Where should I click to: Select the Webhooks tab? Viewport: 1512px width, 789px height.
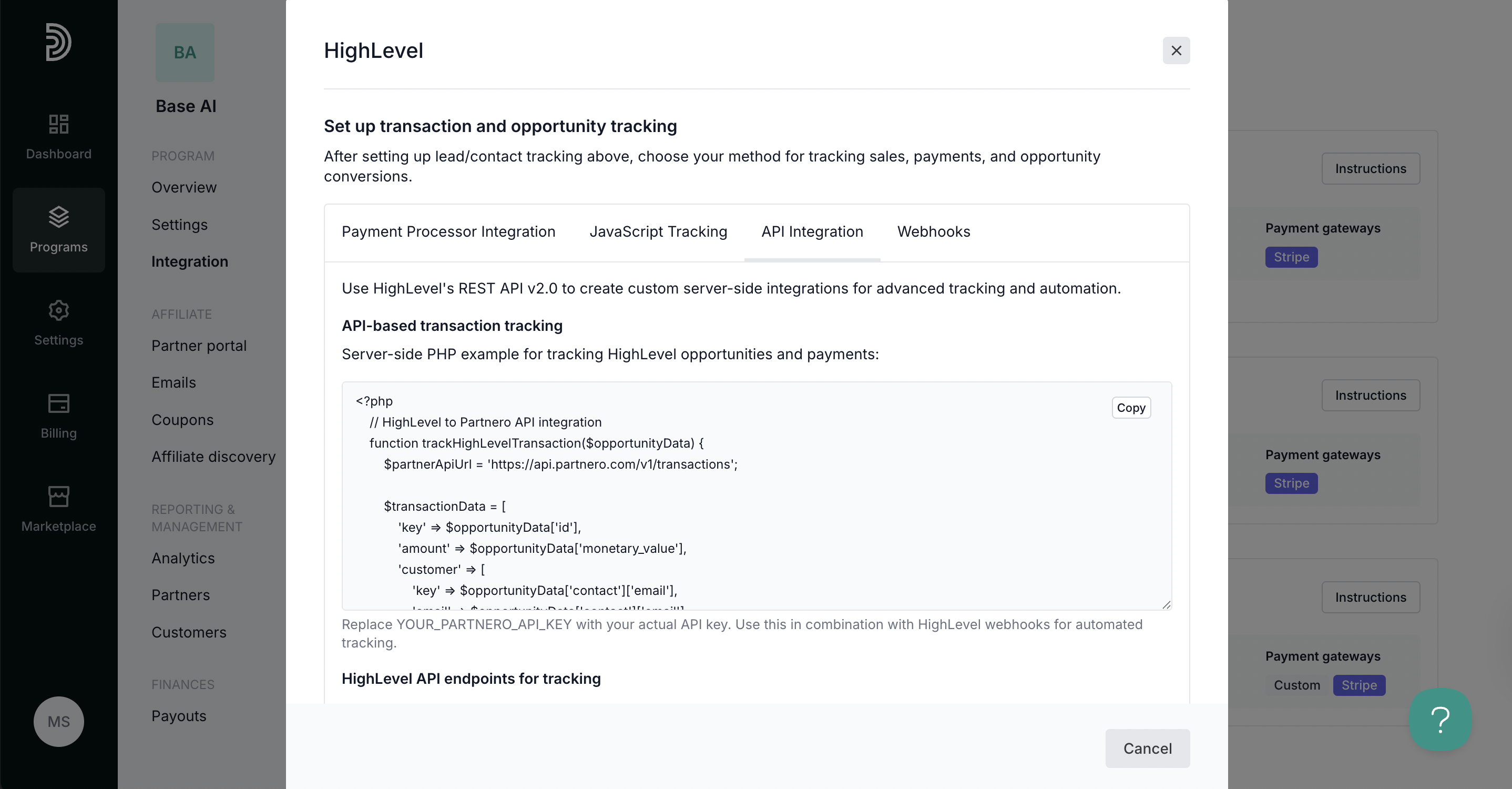[933, 232]
